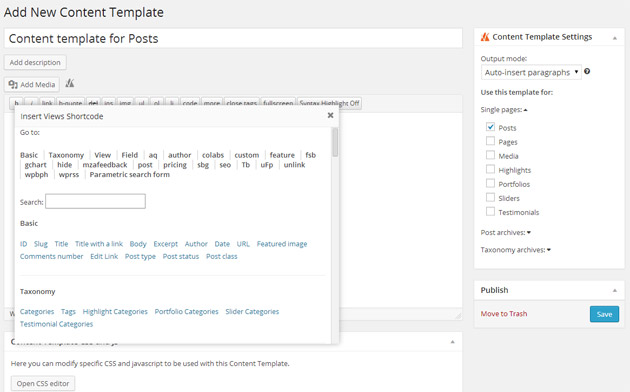The height and width of the screenshot is (392, 630).
Task: Check the Media checkbox
Action: point(490,155)
